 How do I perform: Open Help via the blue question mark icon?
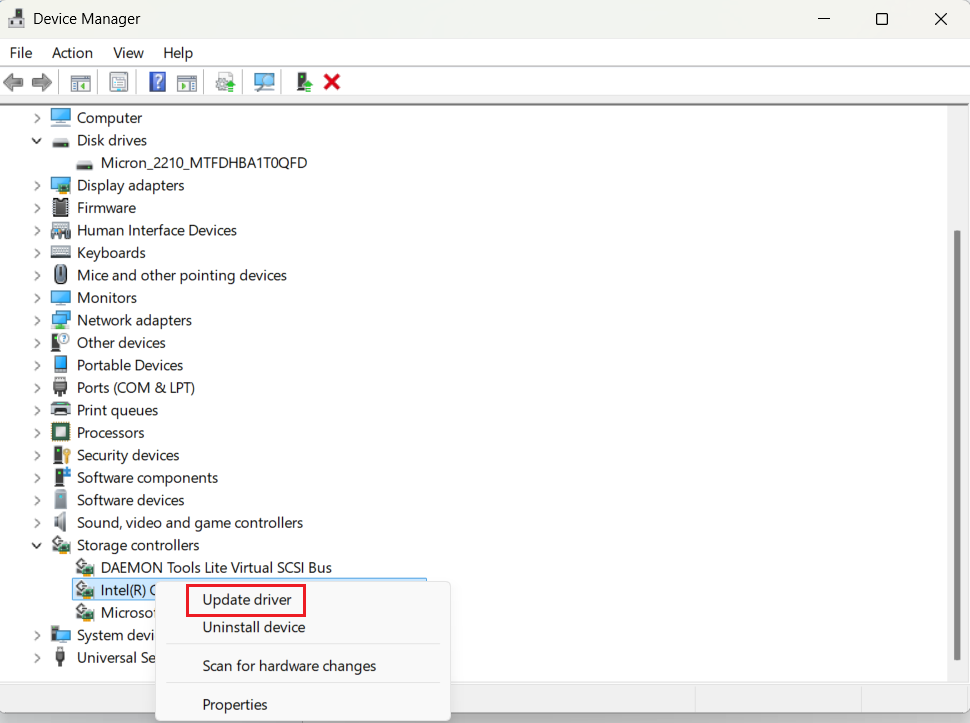tap(157, 82)
